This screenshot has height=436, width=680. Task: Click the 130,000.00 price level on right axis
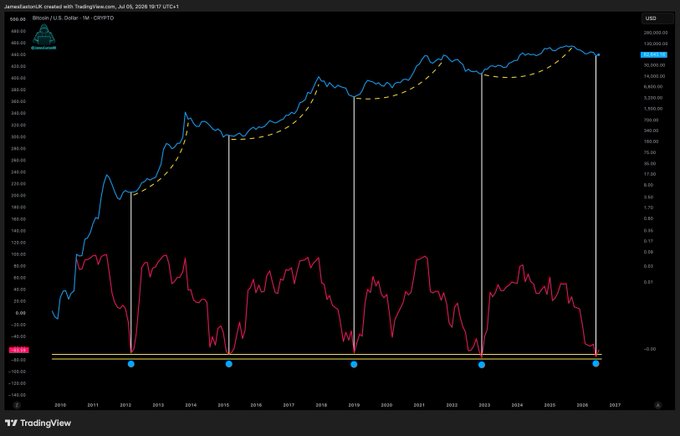click(x=655, y=44)
